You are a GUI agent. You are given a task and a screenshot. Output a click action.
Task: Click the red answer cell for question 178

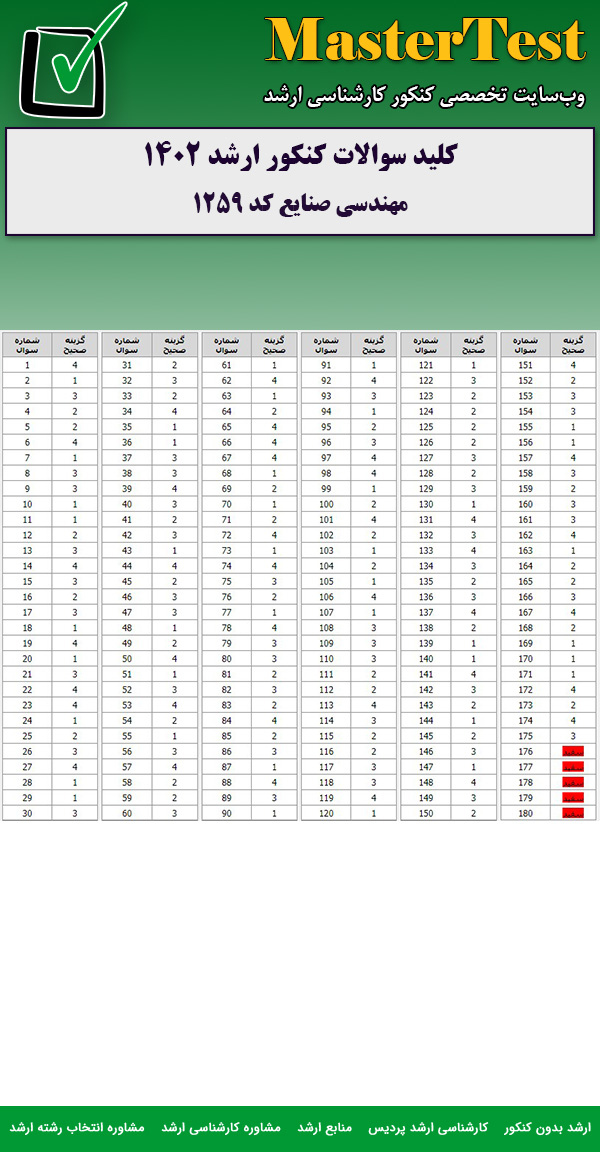[x=573, y=781]
